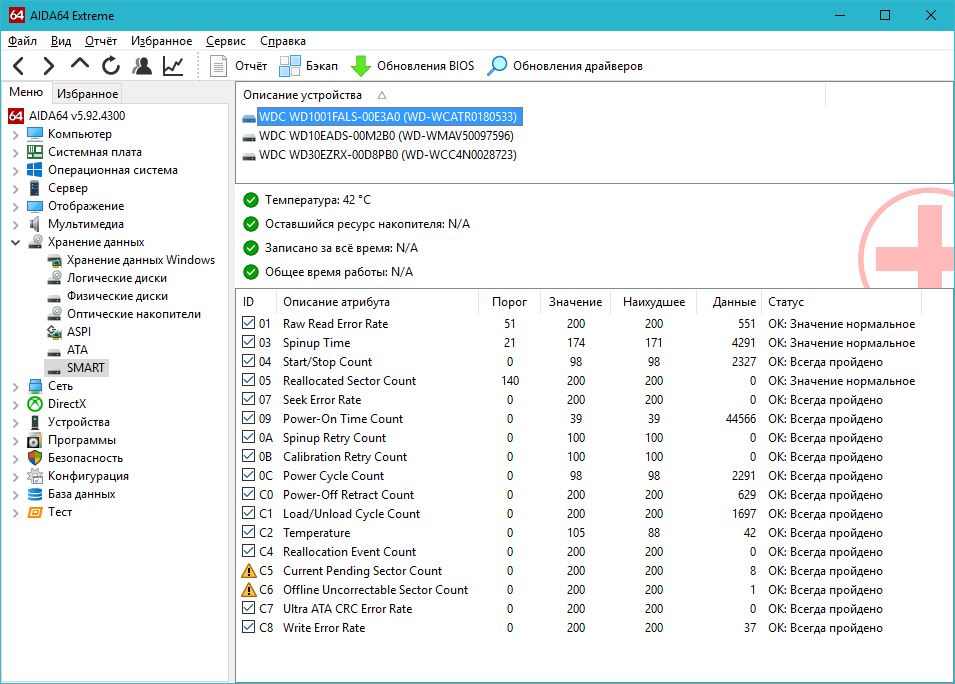Uncheck attribute C2 Temperature
Viewport: 955px width, 684px height.
(x=248, y=532)
